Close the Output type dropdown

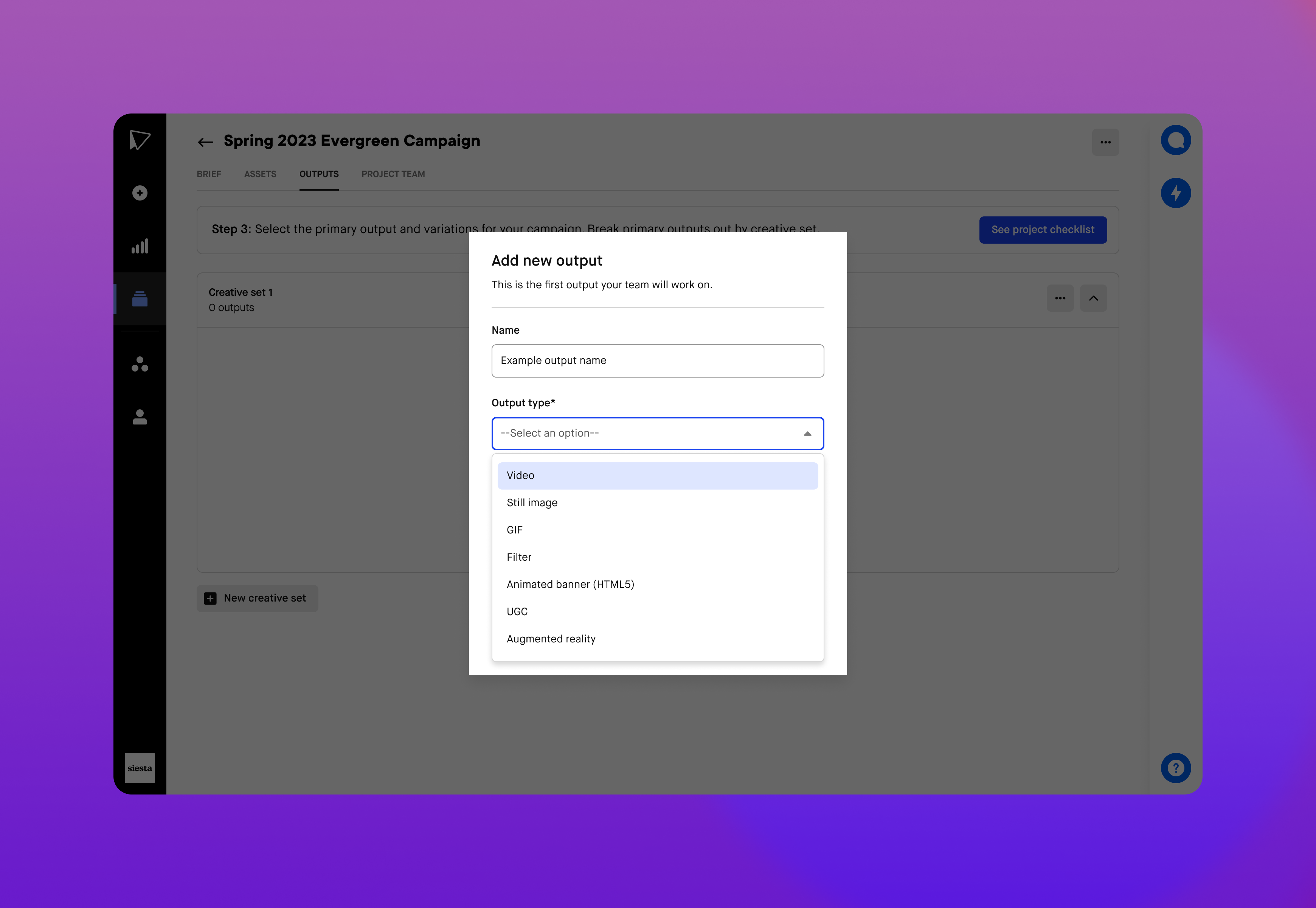coord(807,434)
